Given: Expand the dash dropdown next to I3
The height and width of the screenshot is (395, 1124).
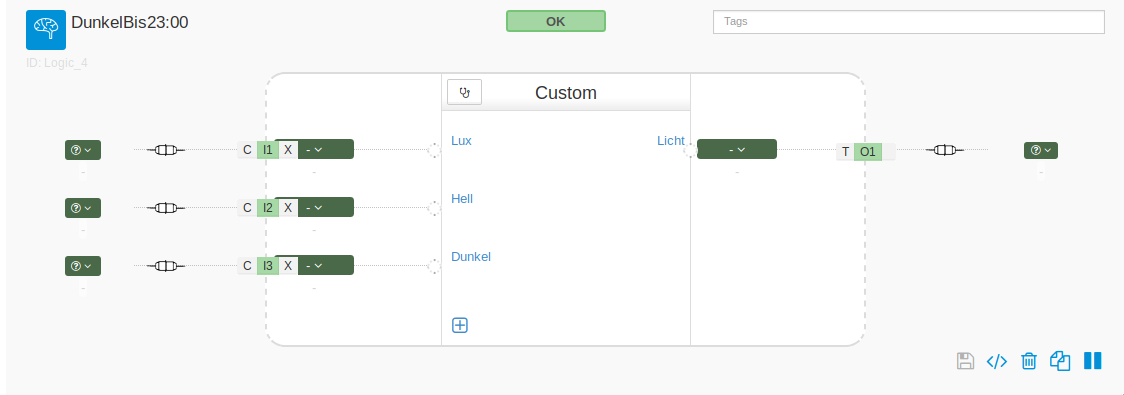Looking at the screenshot, I should coord(314,265).
